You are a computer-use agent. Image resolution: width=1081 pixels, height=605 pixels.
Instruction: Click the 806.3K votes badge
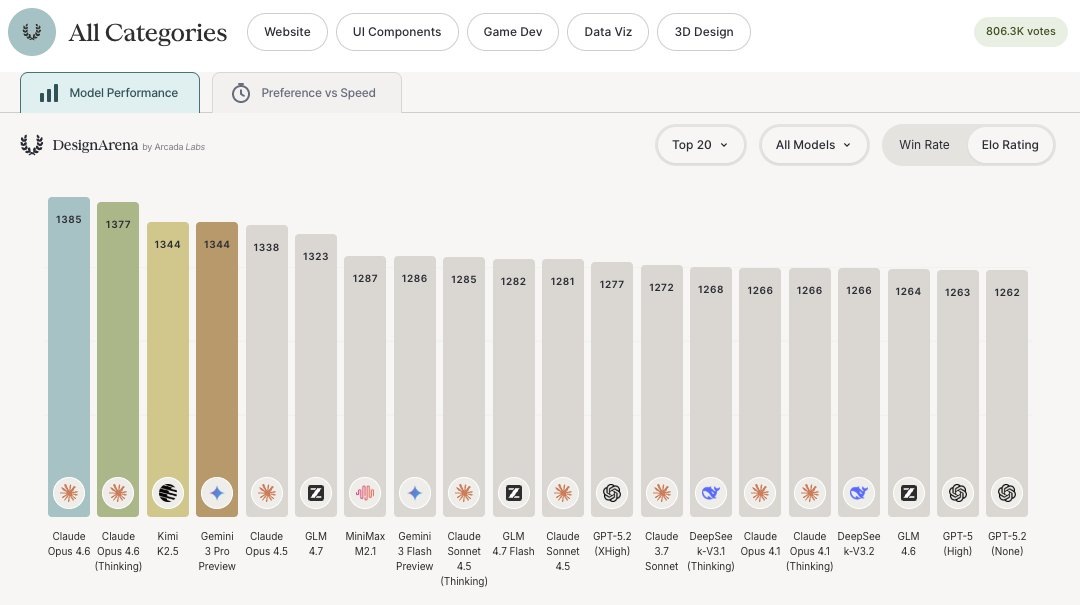tap(1020, 32)
